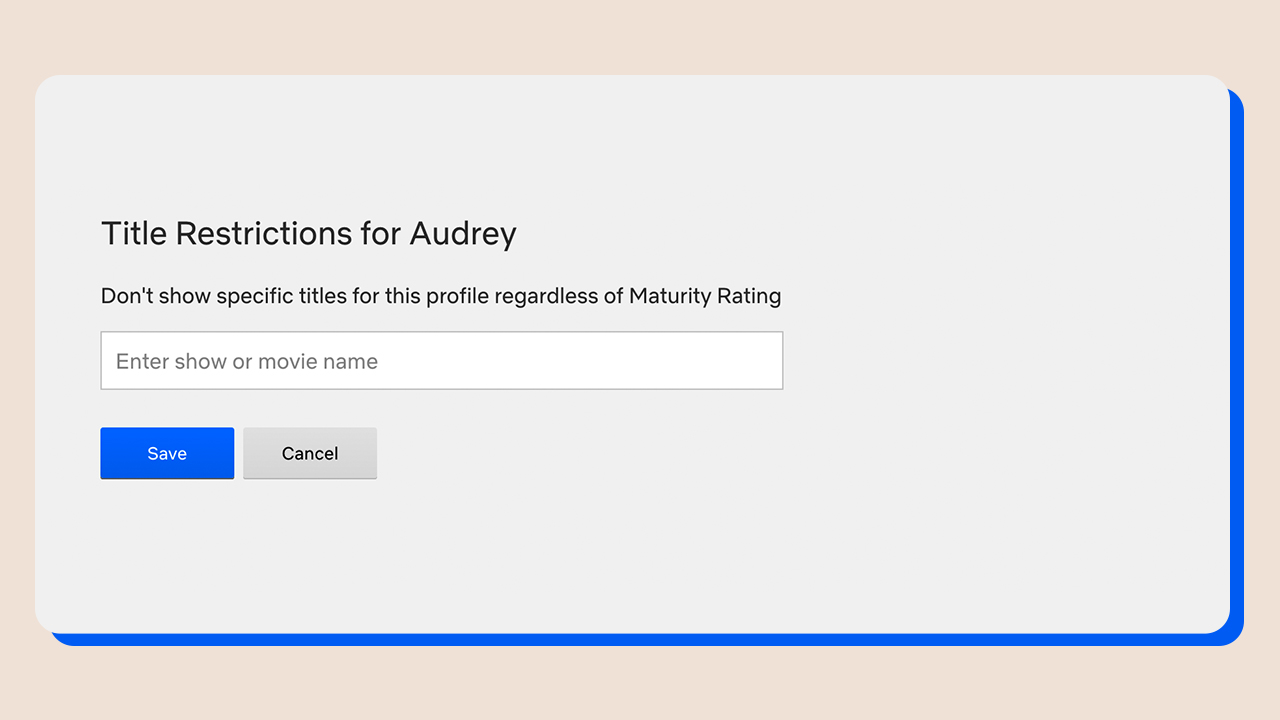Click the 'Save' label text

coord(167,454)
